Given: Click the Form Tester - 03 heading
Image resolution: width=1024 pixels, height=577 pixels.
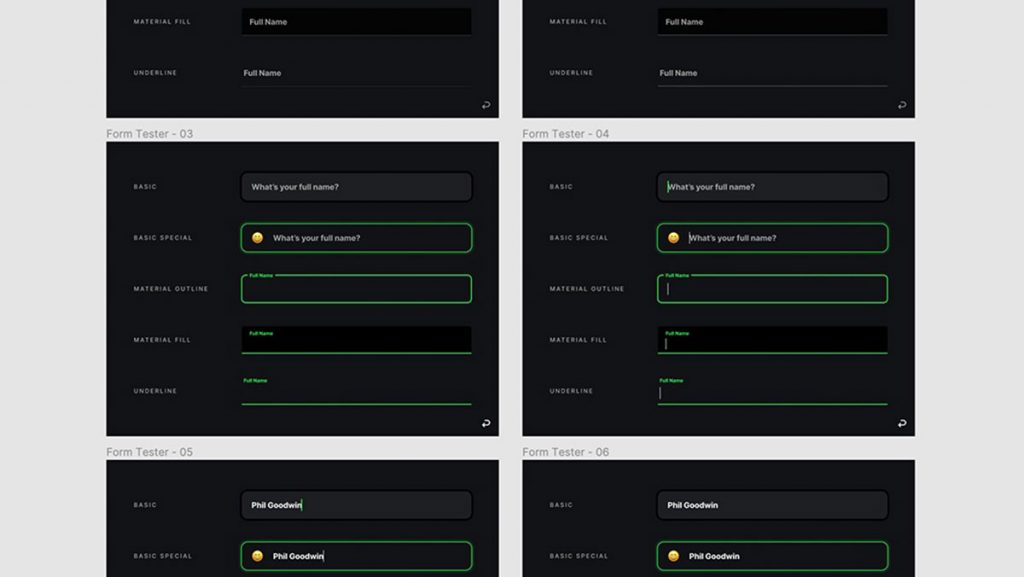Looking at the screenshot, I should tap(151, 133).
